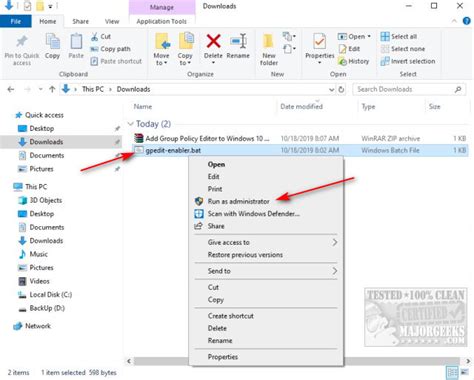The image size is (474, 380).
Task: Click History in the ribbon Open group
Action: coord(354,61)
